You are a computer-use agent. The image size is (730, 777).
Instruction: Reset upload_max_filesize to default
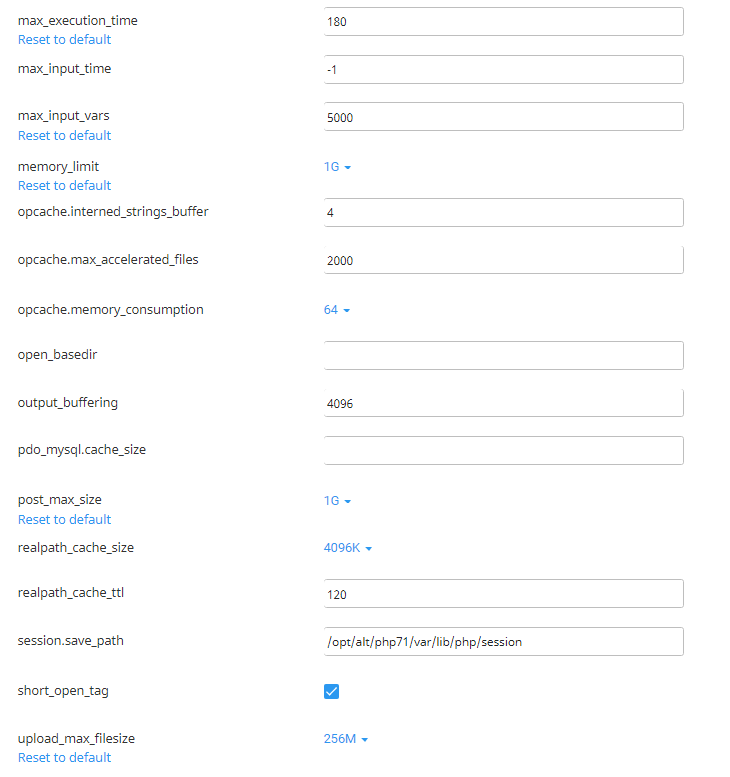tap(64, 758)
